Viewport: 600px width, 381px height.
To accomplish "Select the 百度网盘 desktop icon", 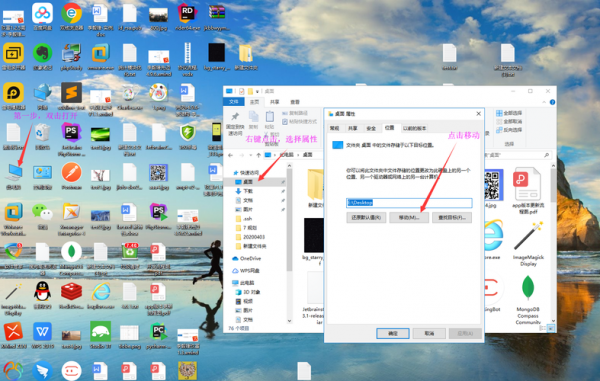I will pyautogui.click(x=42, y=17).
